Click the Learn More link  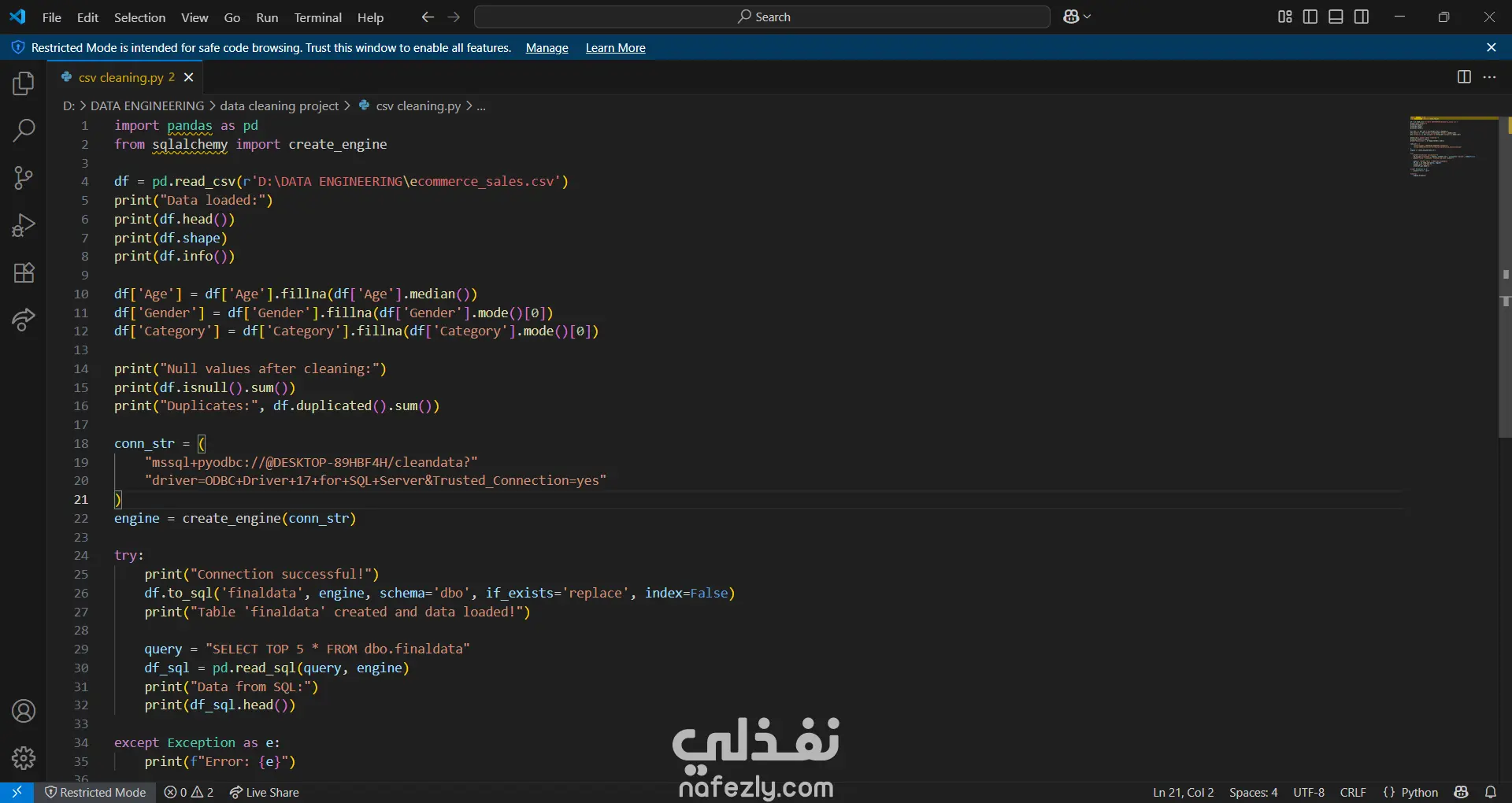[615, 48]
